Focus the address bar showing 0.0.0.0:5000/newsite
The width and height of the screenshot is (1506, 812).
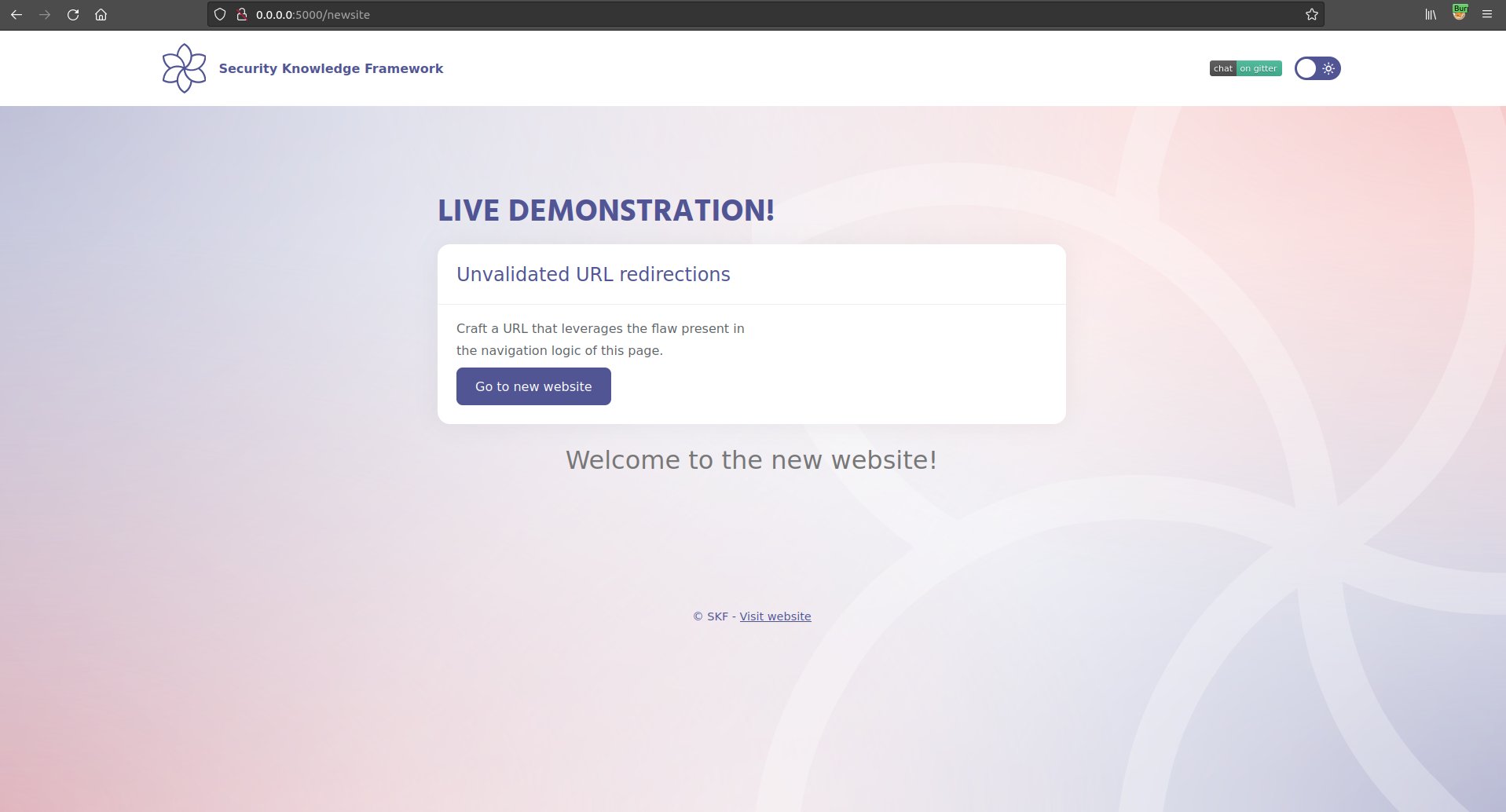click(766, 14)
